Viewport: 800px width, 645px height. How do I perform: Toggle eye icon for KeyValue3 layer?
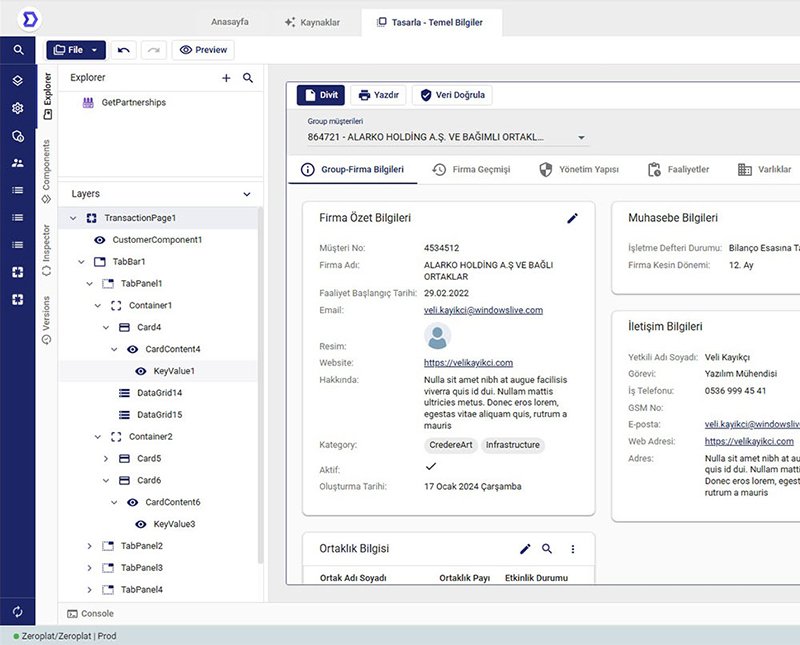(140, 524)
